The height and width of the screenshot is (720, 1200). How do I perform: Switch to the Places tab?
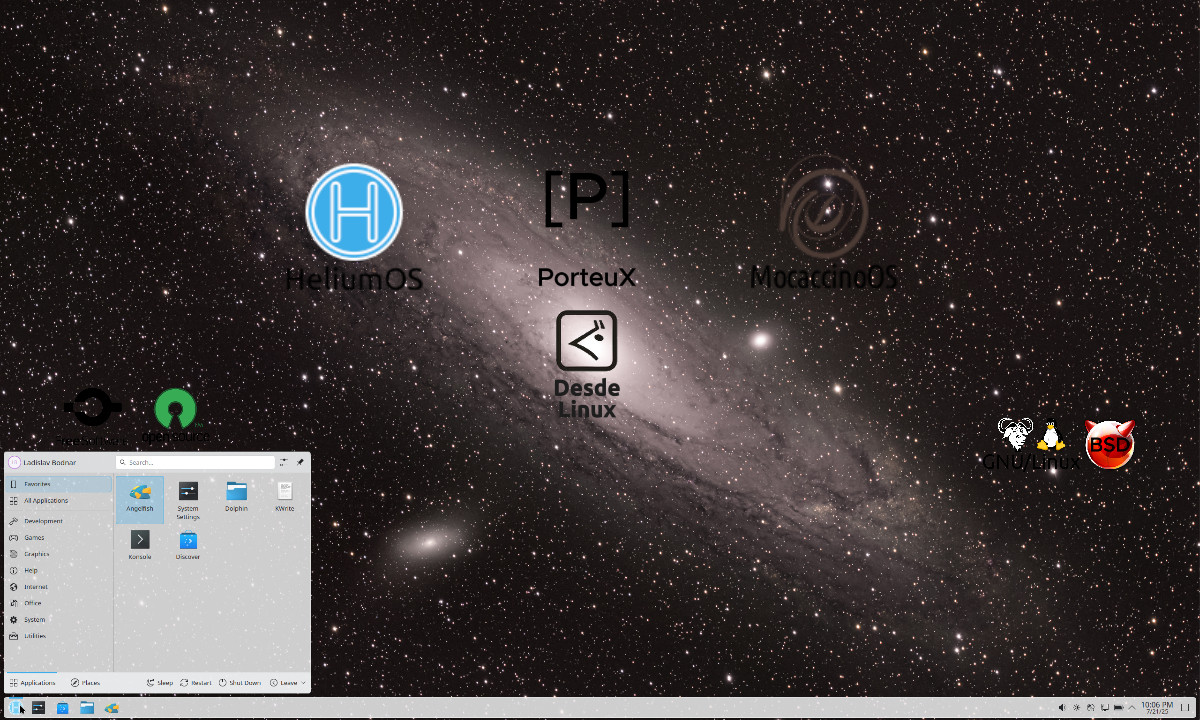pyautogui.click(x=85, y=683)
